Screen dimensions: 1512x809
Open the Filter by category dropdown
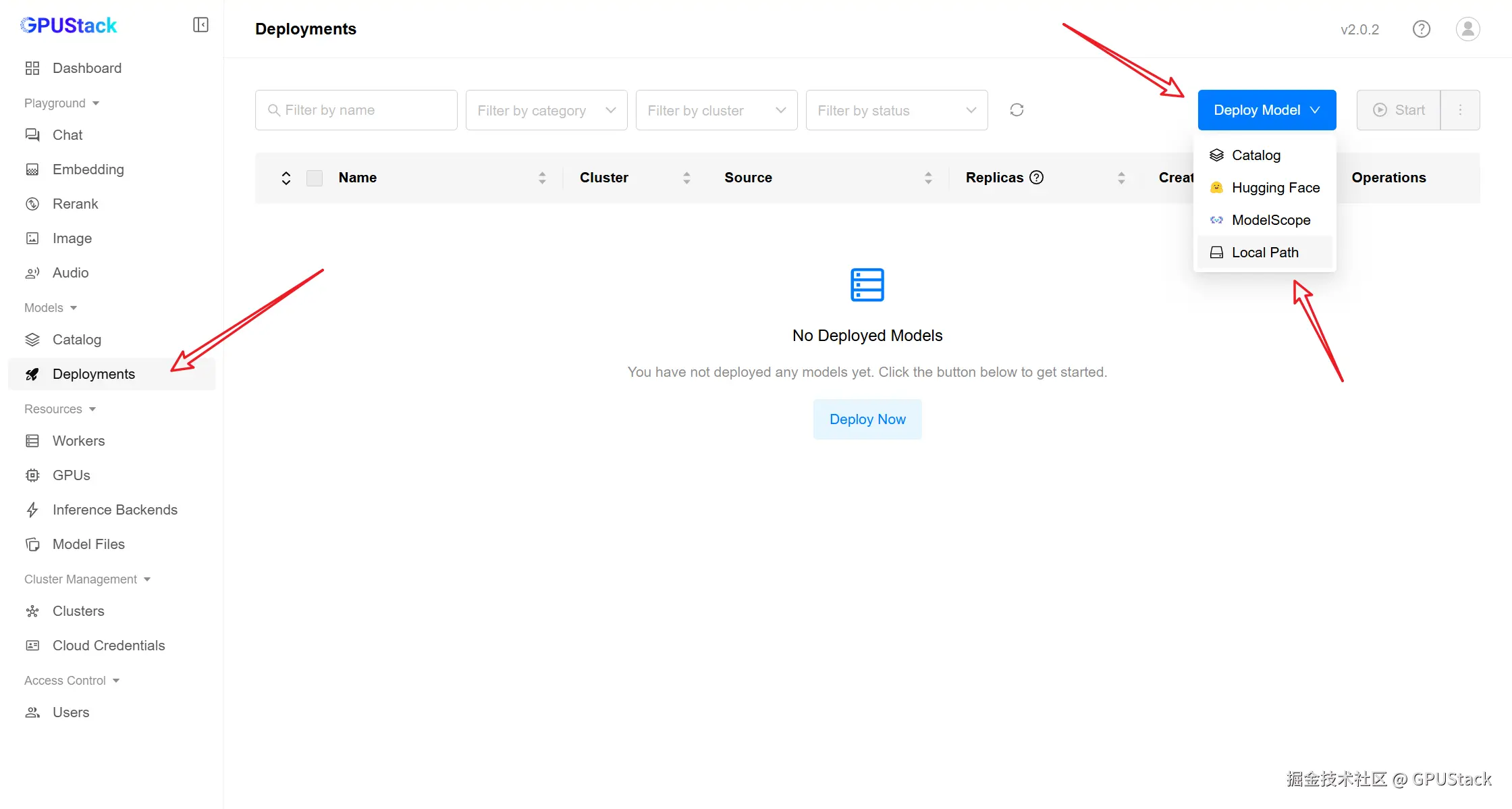coord(546,110)
